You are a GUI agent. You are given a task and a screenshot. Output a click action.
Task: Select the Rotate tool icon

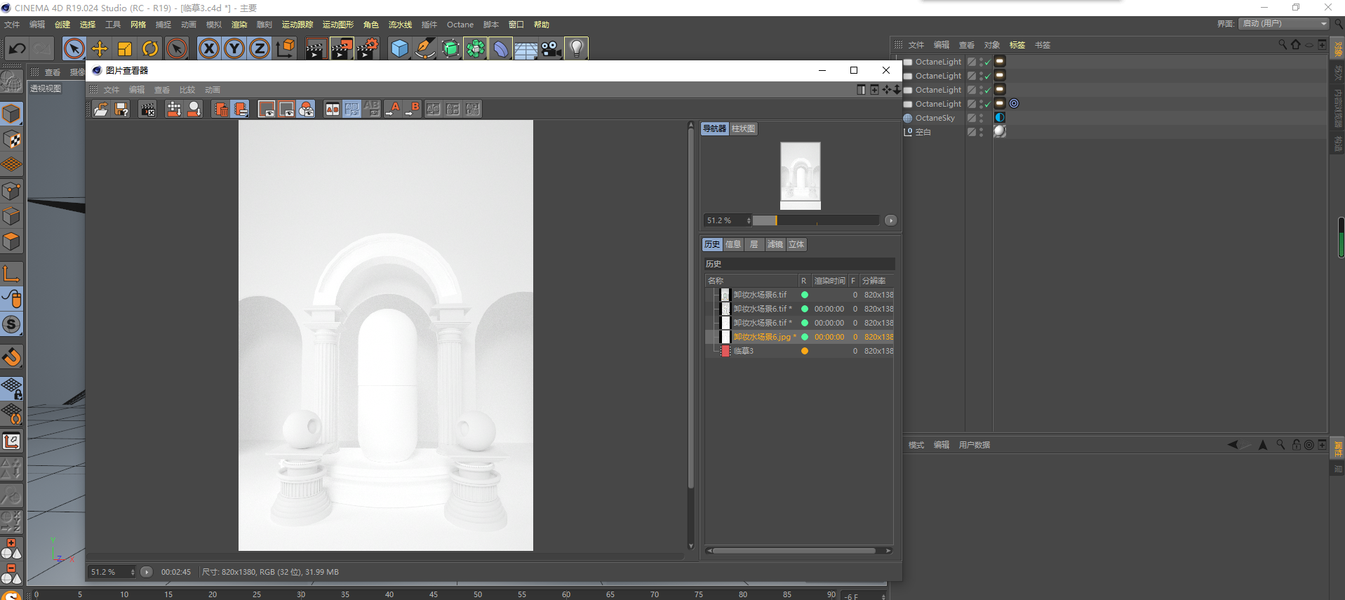click(150, 48)
